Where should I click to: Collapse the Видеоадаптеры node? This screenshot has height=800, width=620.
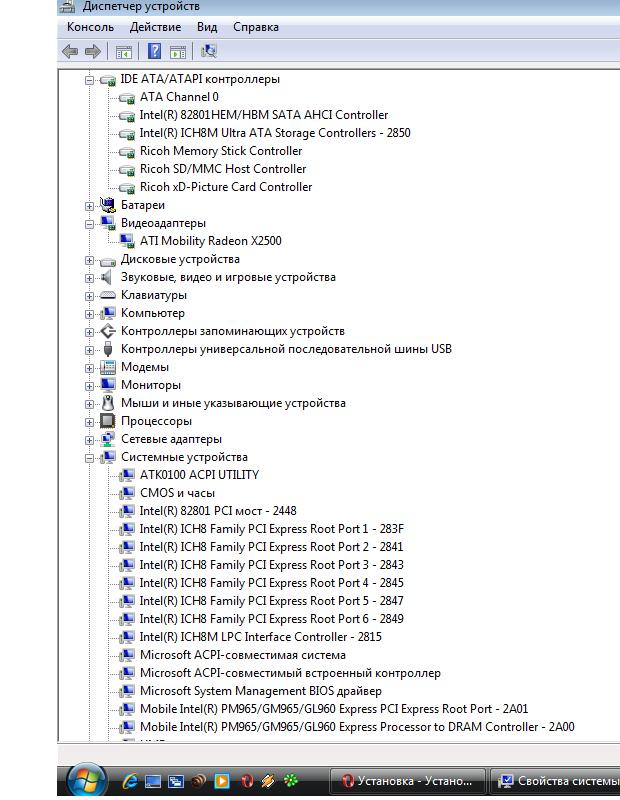pos(89,224)
